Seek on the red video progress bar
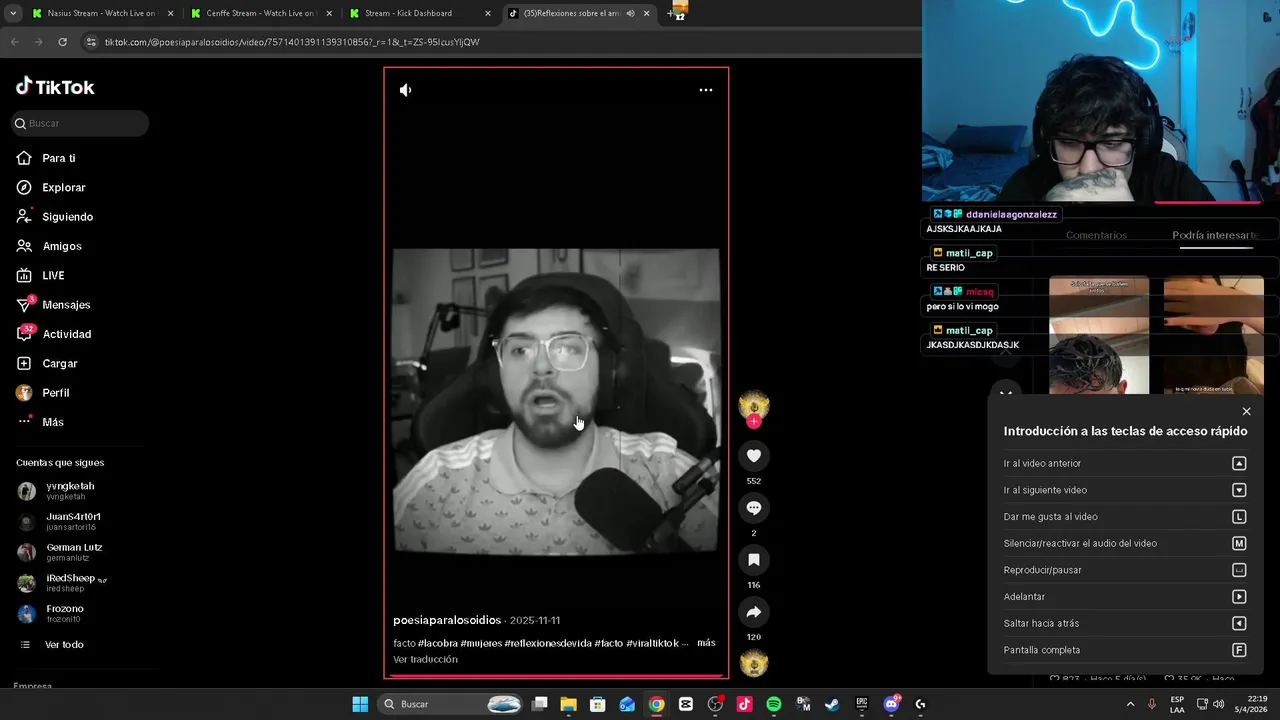Image resolution: width=1280 pixels, height=720 pixels. 556,676
